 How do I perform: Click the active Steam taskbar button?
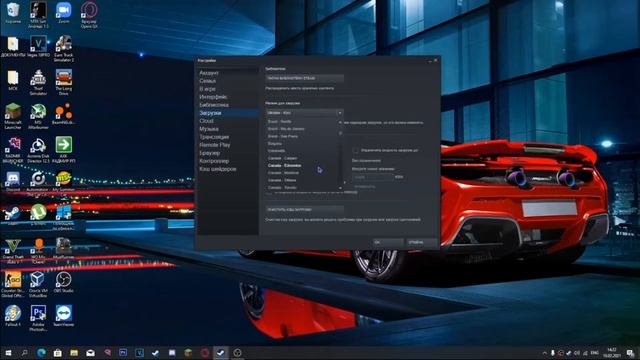point(221,353)
